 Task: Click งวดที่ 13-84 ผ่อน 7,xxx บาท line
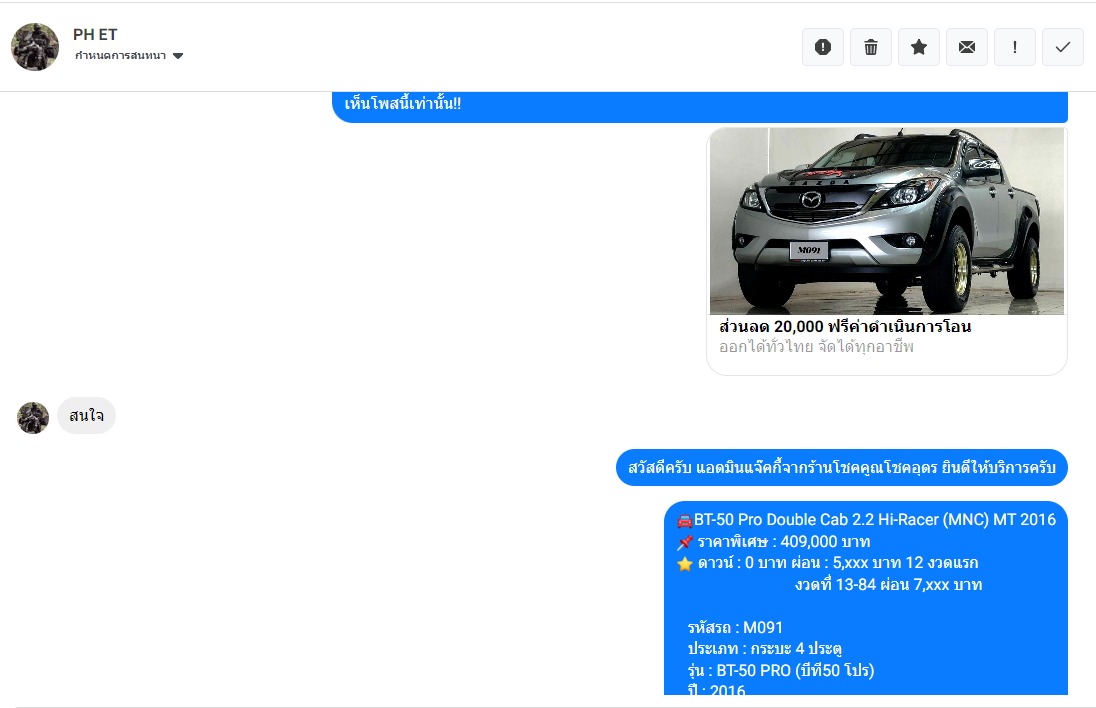tap(888, 584)
